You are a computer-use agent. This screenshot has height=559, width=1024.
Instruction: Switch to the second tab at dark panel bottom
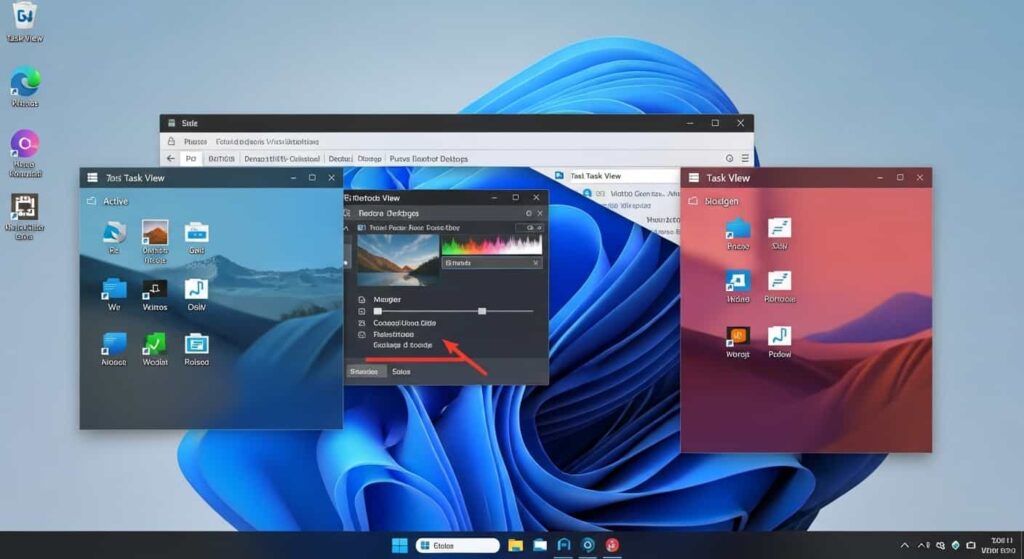click(x=401, y=371)
